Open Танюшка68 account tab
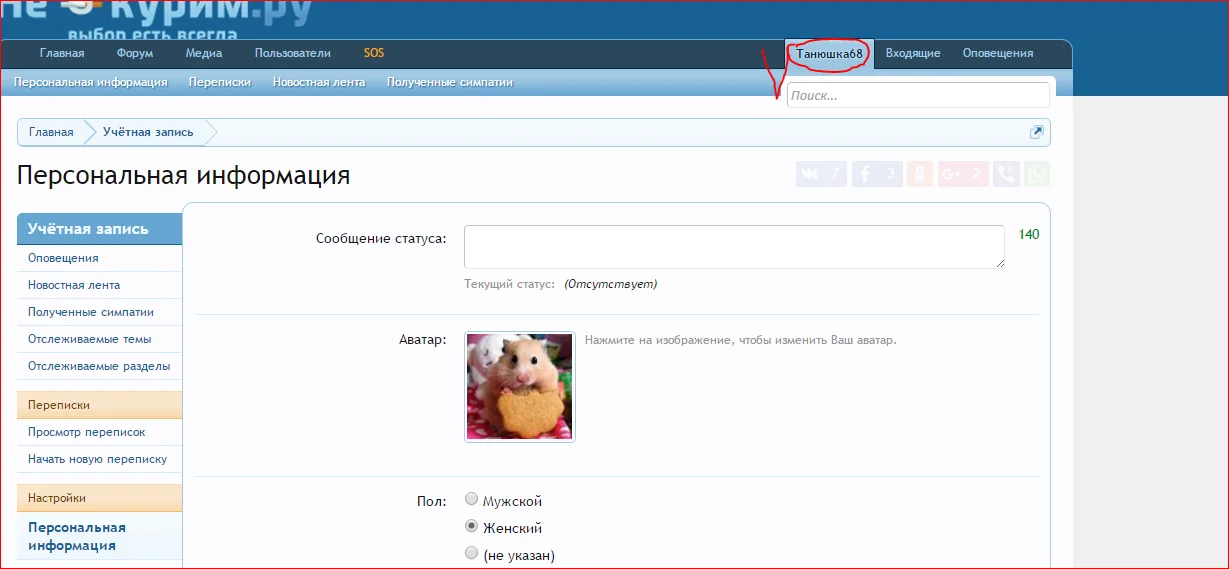This screenshot has height=569, width=1229. pos(829,53)
